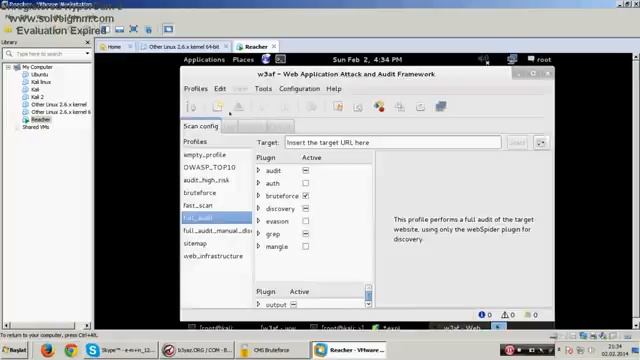The height and width of the screenshot is (360, 640).
Task: Click the network icon in Kali top panel
Action: 512,60
